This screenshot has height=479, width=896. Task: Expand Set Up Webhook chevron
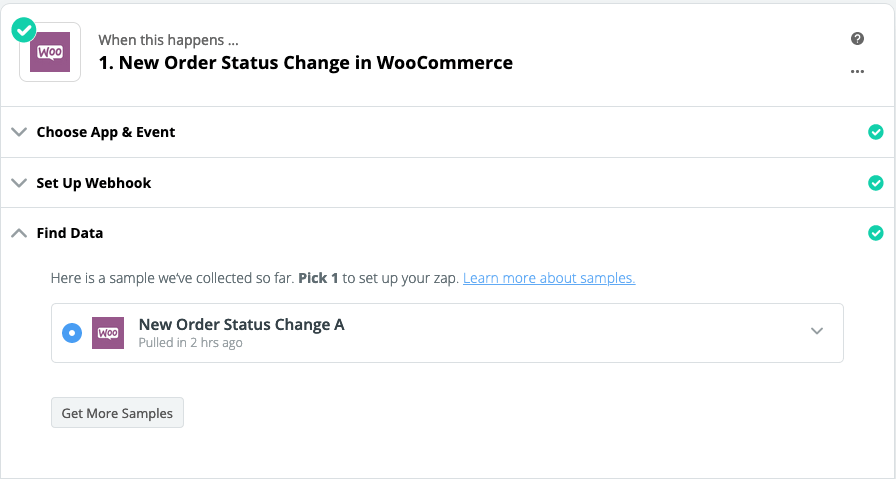18,183
